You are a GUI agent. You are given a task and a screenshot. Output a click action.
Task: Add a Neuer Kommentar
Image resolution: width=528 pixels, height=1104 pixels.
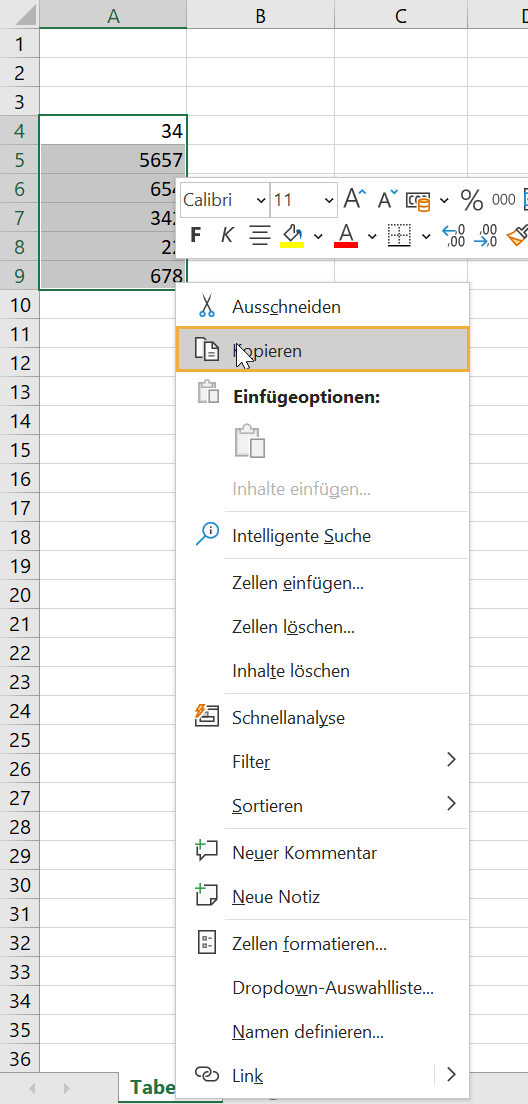click(x=322, y=853)
